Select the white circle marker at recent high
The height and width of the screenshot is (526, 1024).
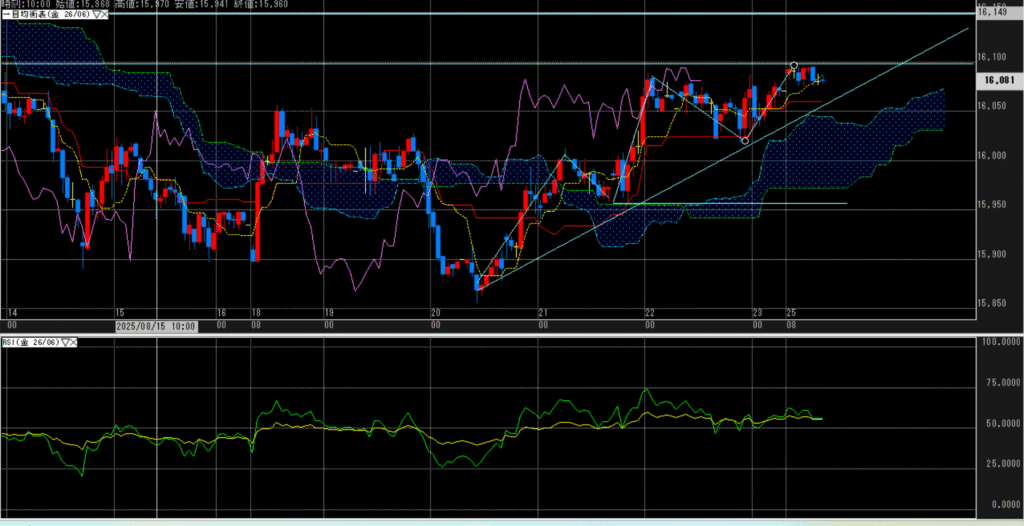794,66
